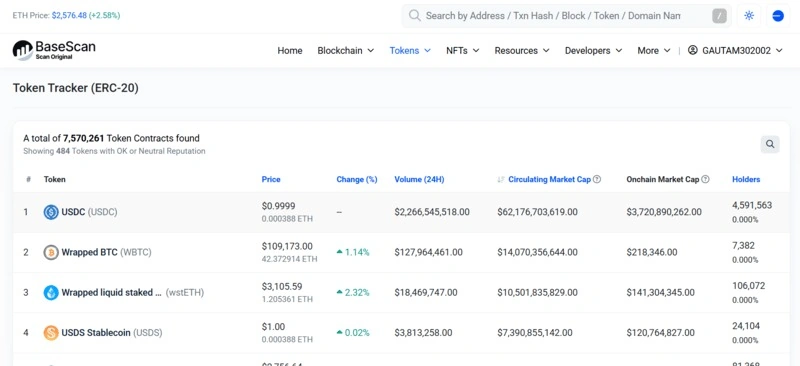Sort by Circulating Market Cap column
Image resolution: width=800 pixels, height=366 pixels.
pyautogui.click(x=549, y=179)
